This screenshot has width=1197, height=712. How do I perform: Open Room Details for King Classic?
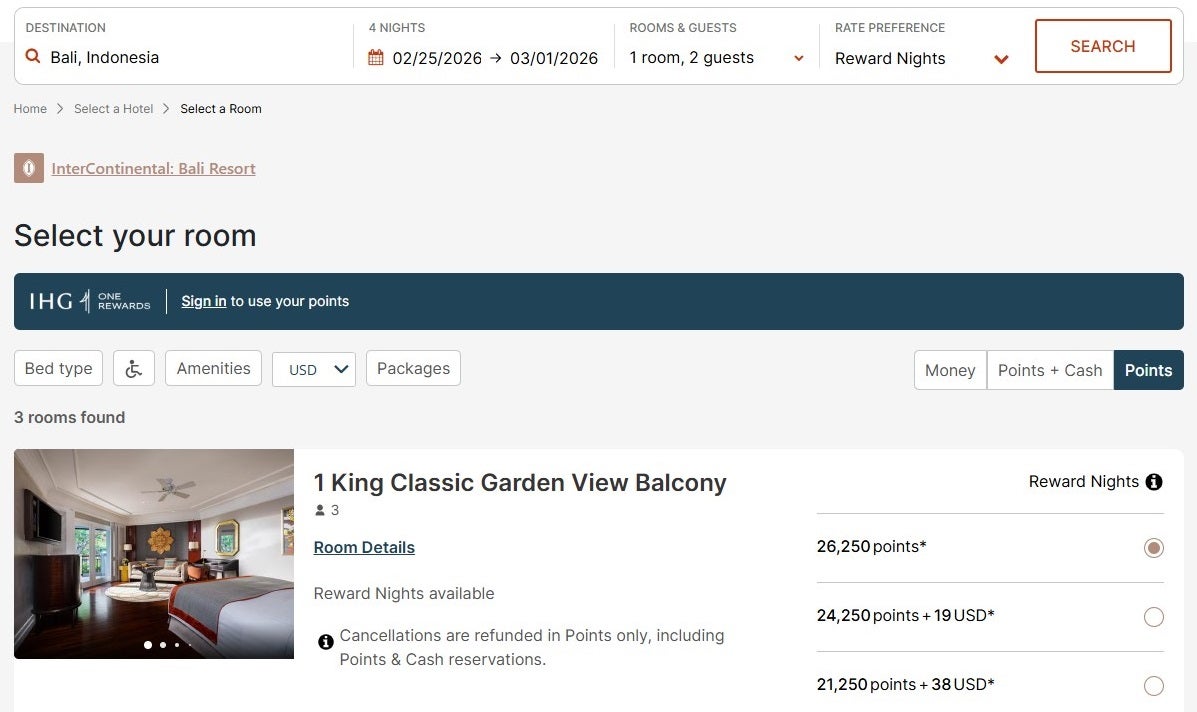coord(364,547)
